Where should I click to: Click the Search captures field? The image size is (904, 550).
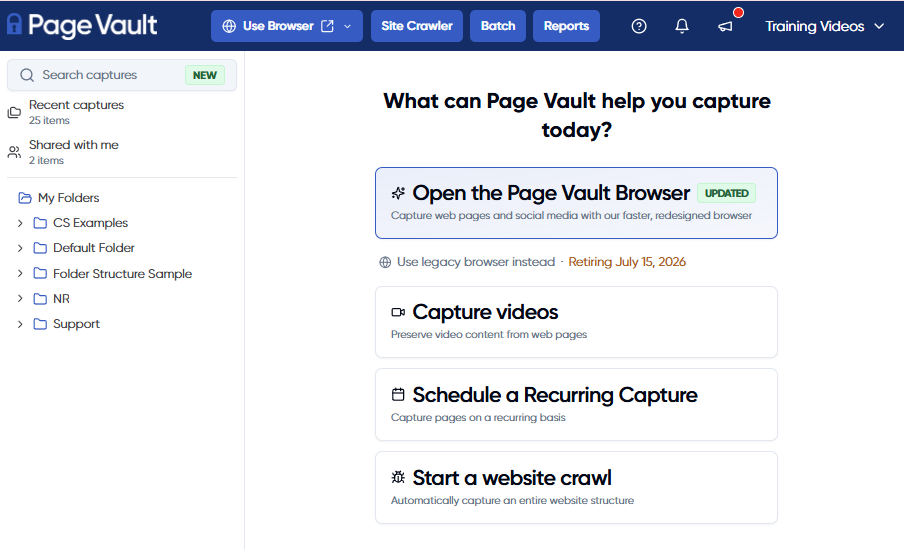tap(122, 75)
